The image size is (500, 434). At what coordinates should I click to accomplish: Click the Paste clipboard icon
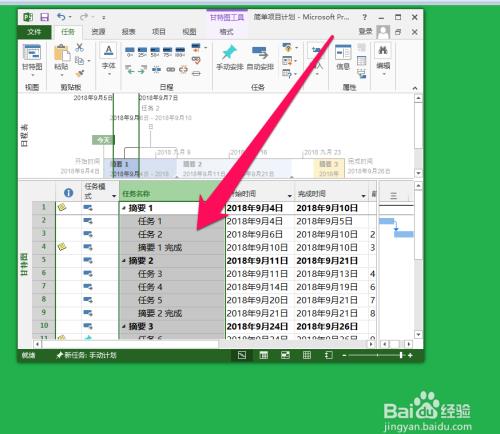tap(61, 57)
